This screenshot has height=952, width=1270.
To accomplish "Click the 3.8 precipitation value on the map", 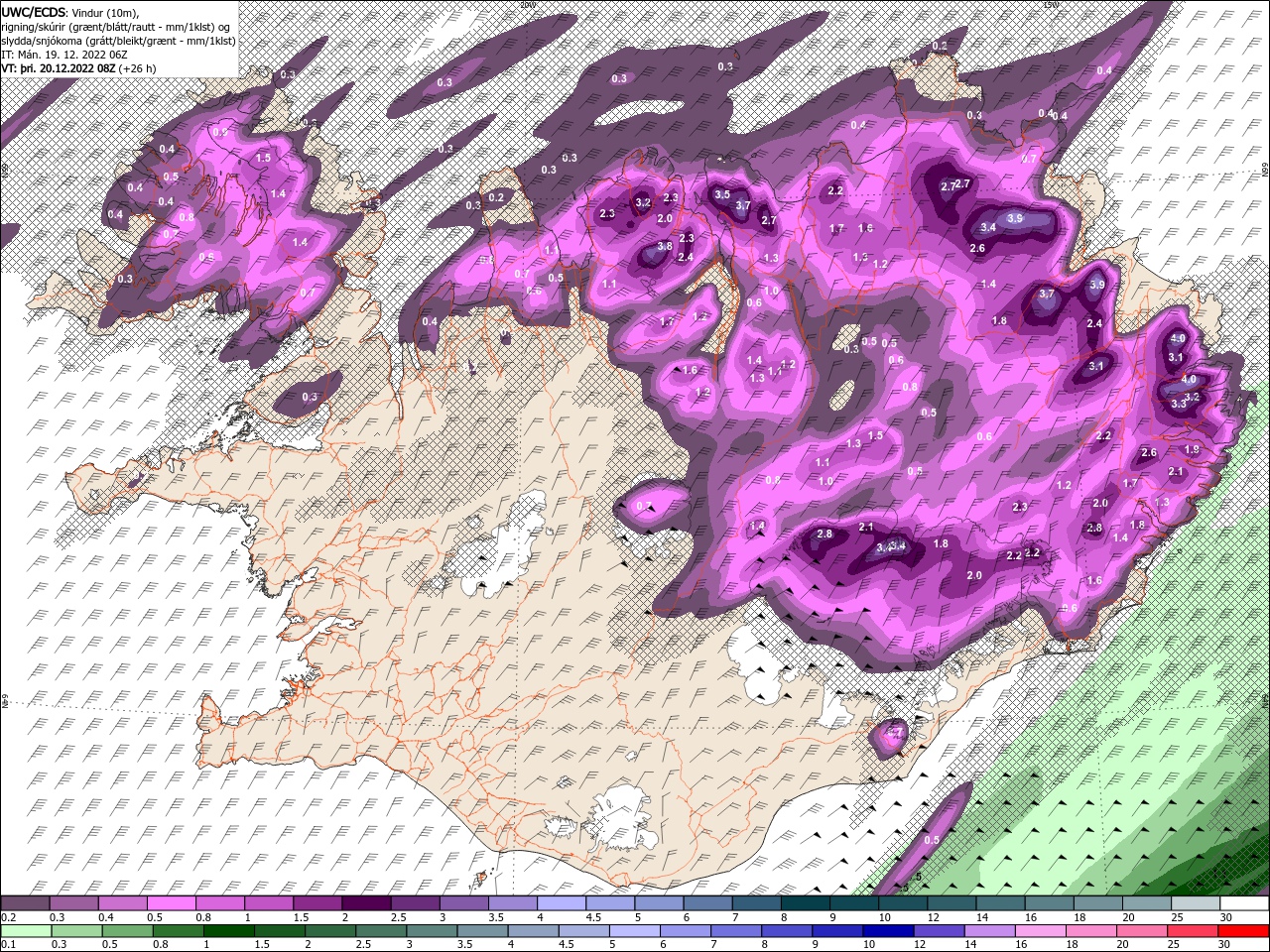I will click(665, 246).
